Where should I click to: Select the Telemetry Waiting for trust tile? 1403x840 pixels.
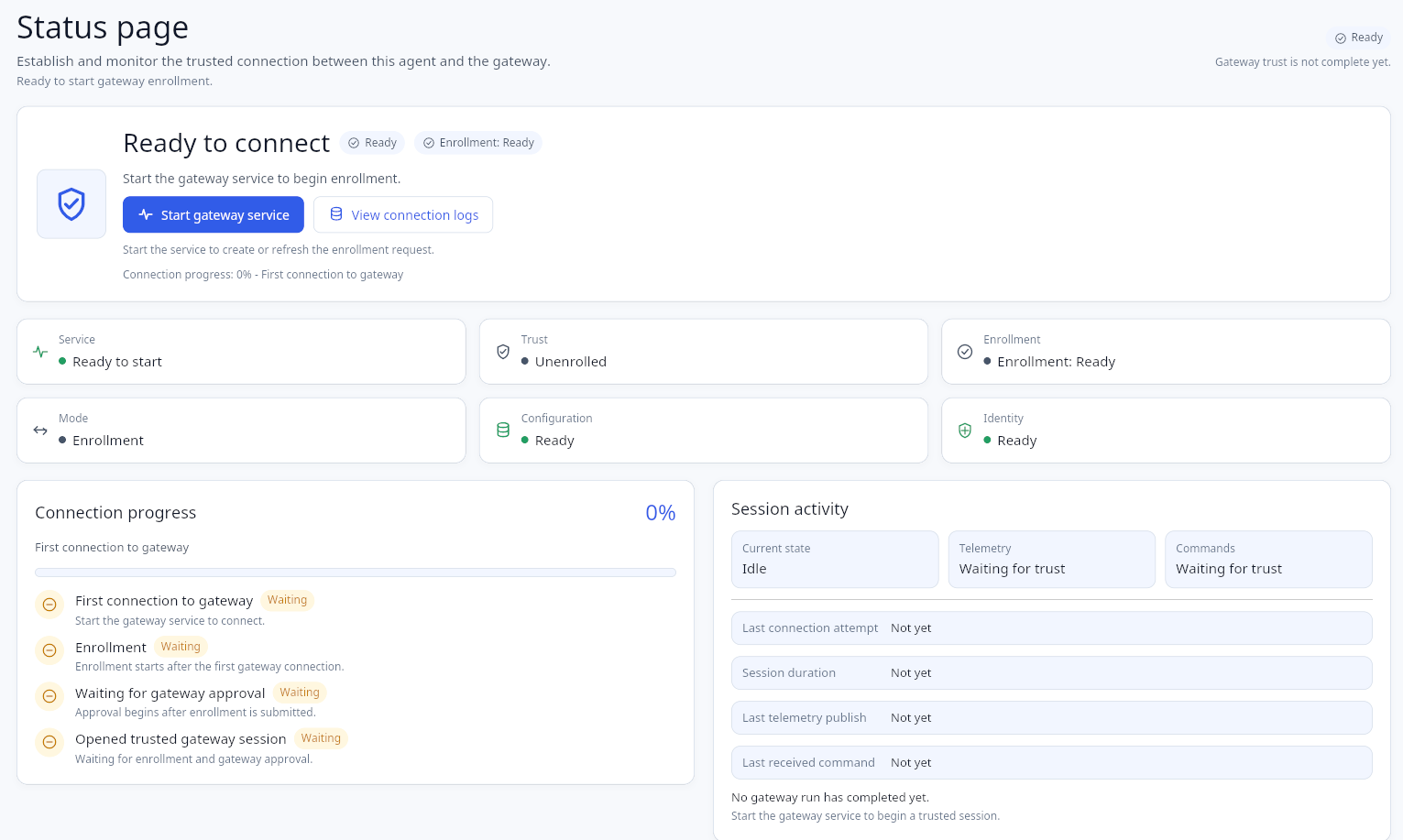point(1052,559)
